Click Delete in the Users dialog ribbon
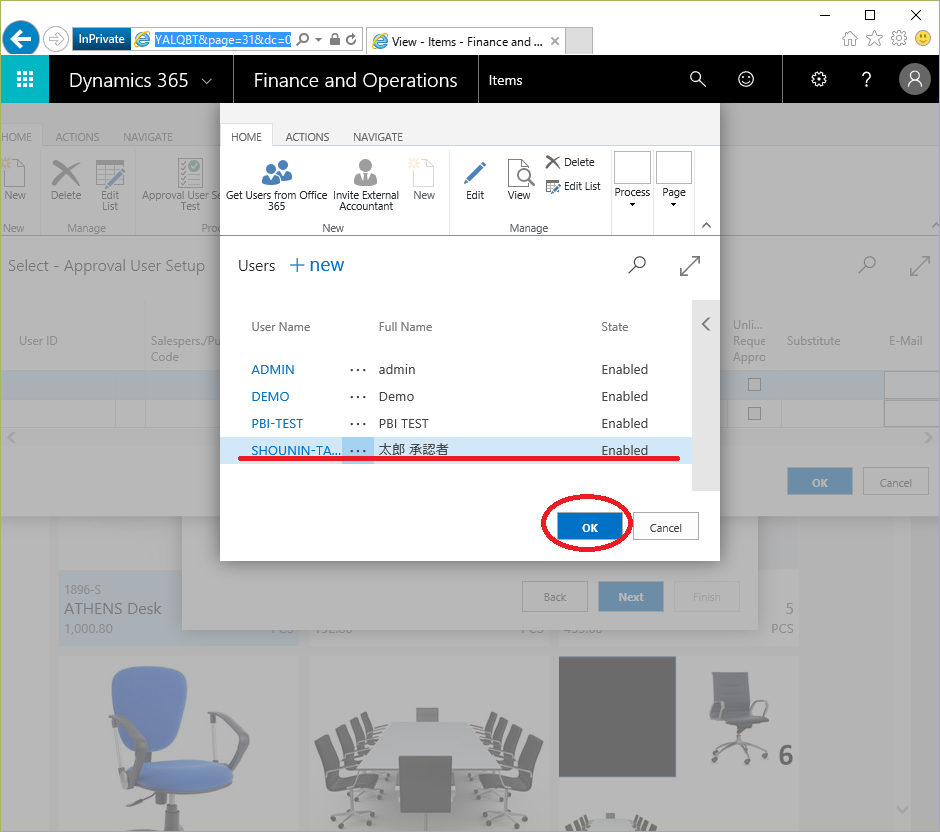The height and width of the screenshot is (832, 940). 570,162
